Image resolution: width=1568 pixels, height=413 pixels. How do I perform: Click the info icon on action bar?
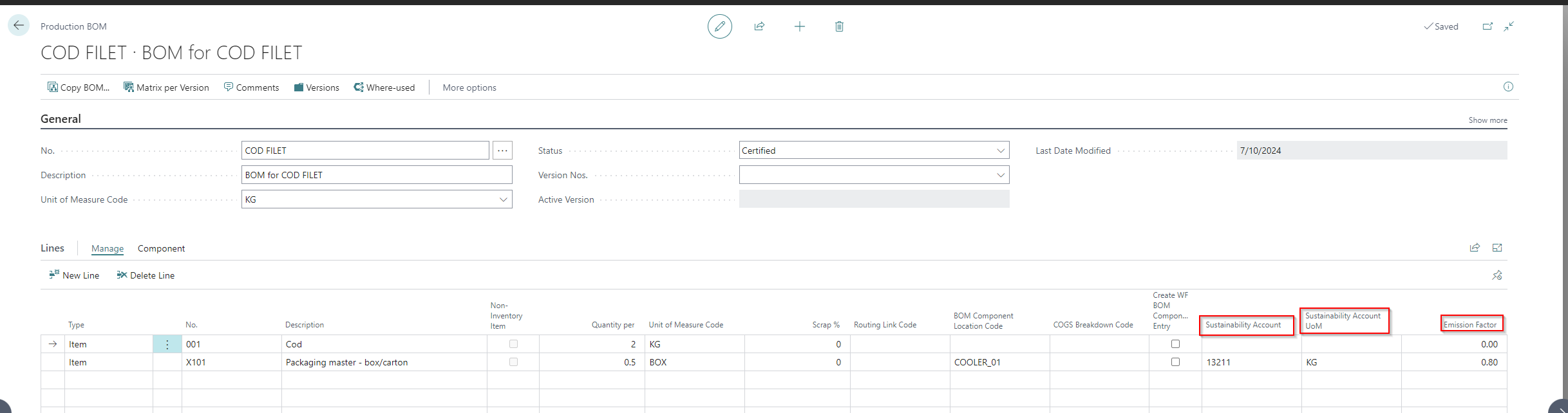[1508, 87]
